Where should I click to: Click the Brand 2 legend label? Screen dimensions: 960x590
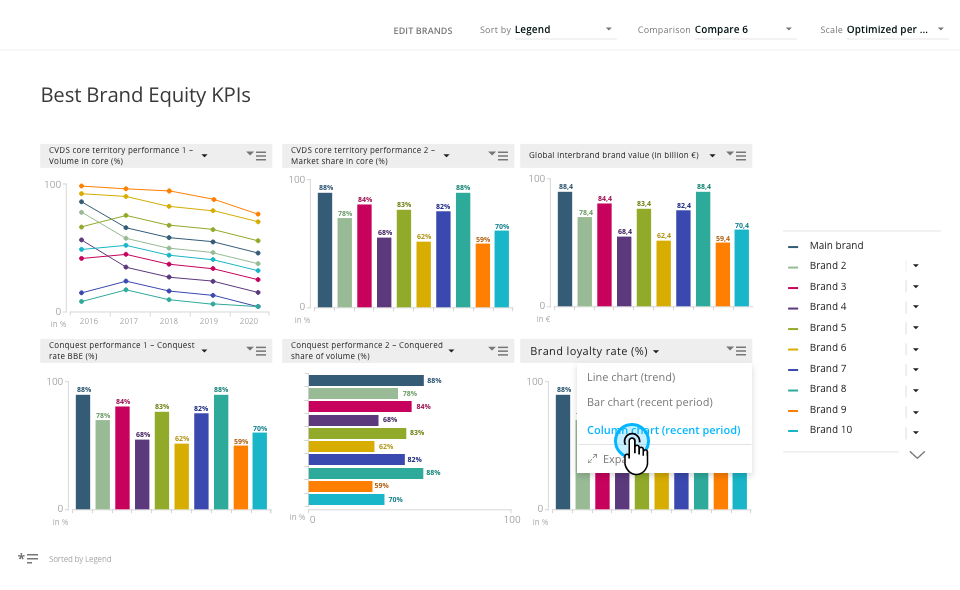828,265
